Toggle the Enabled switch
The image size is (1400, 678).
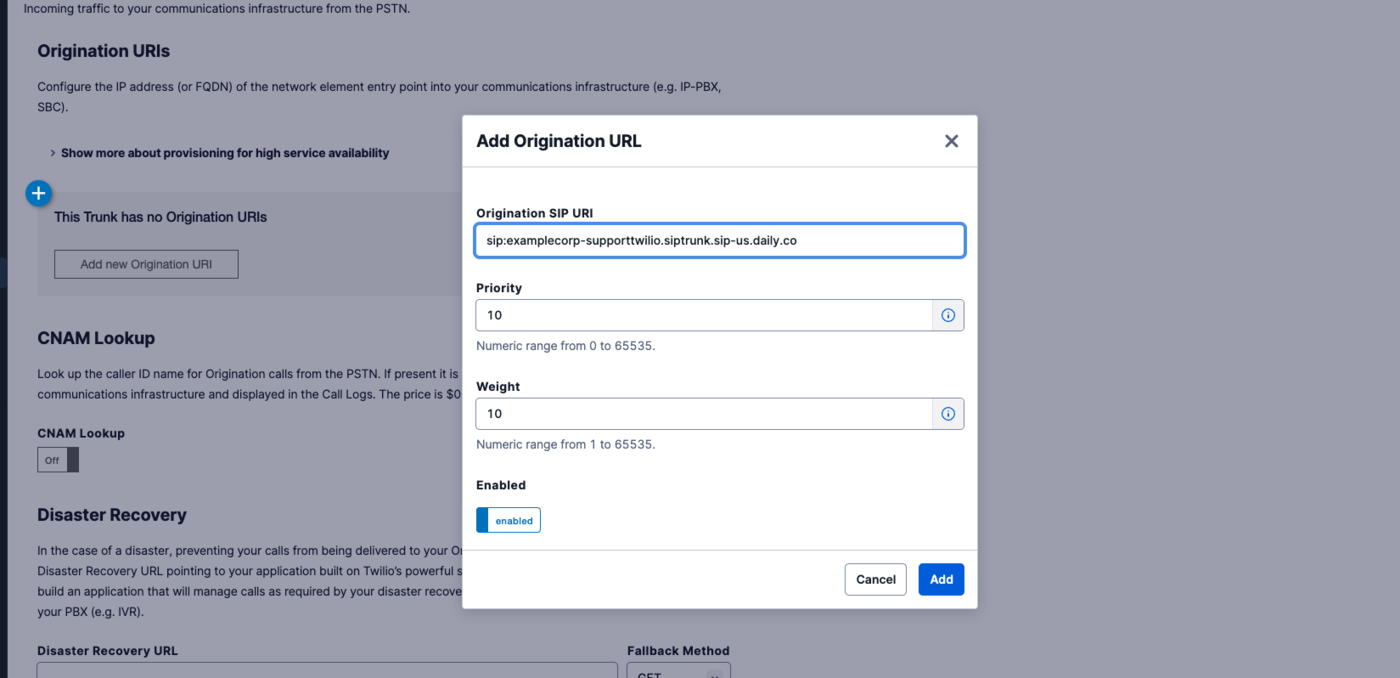click(508, 520)
